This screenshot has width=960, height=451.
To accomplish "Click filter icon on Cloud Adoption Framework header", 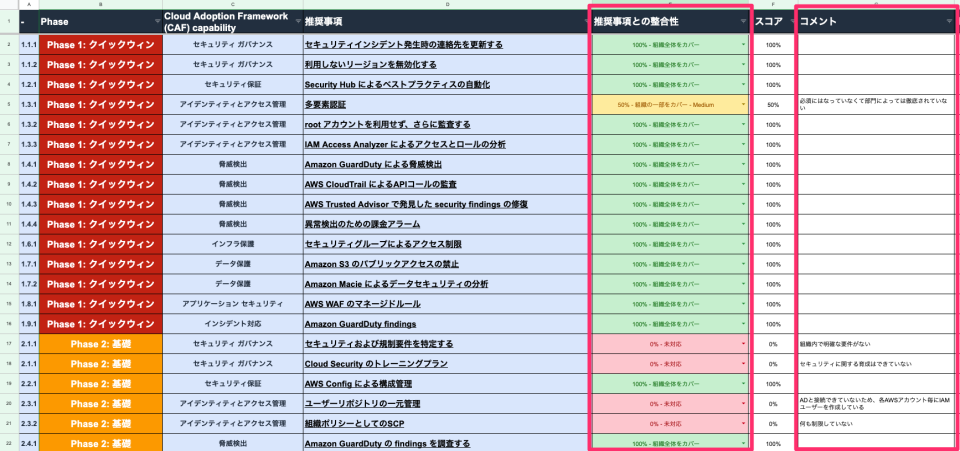I will tap(295, 22).
